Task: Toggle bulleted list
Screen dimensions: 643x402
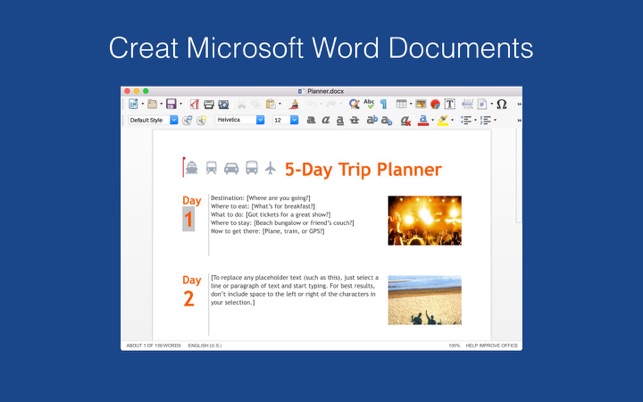Action: pyautogui.click(x=466, y=120)
